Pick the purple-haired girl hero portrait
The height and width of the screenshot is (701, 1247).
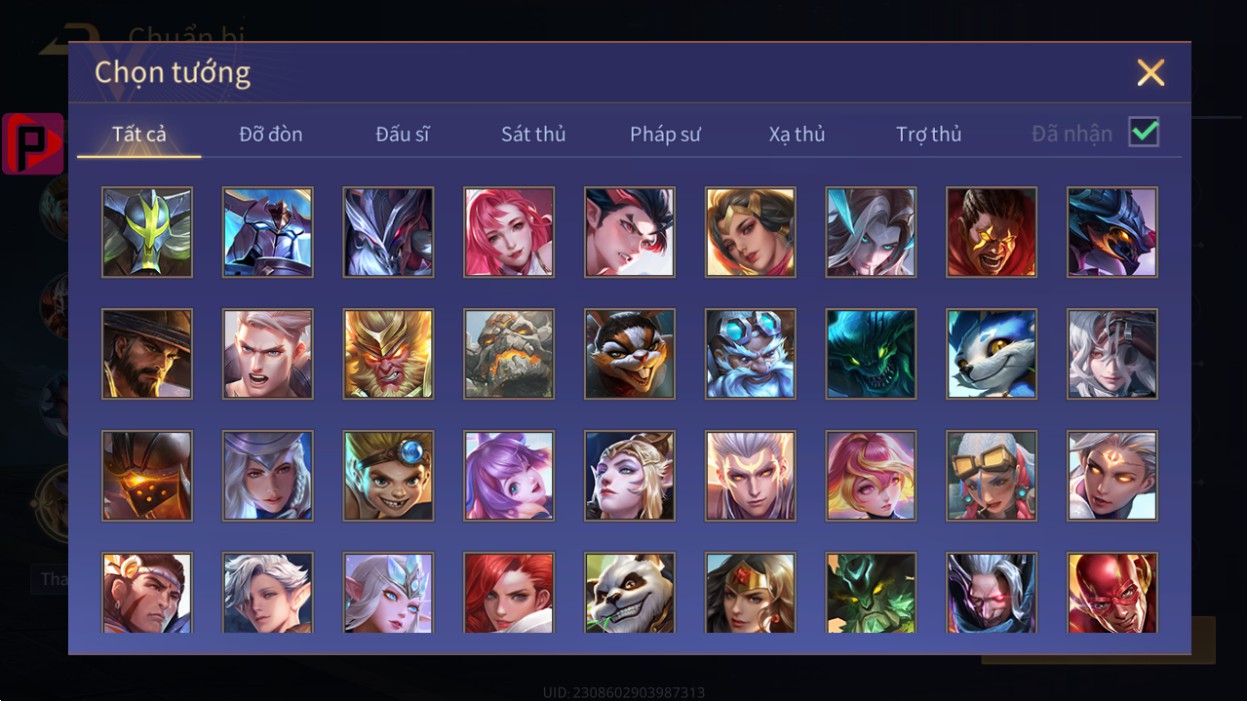click(509, 476)
